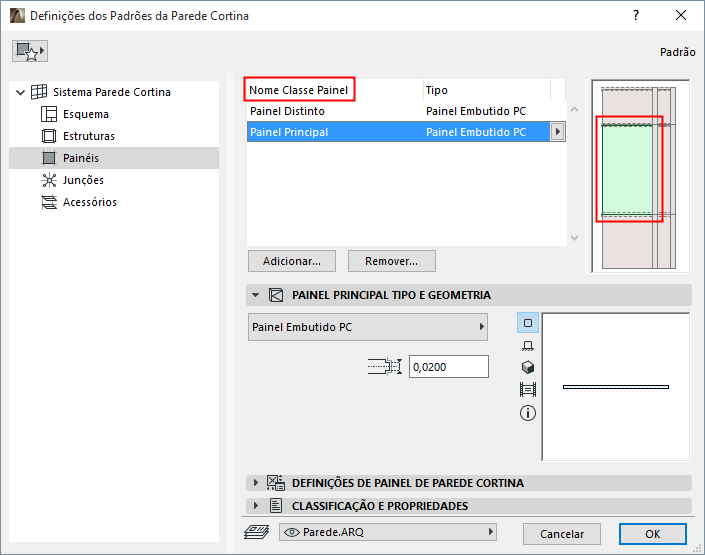Go to the Junções page
705x555 pixels.
pos(83,180)
